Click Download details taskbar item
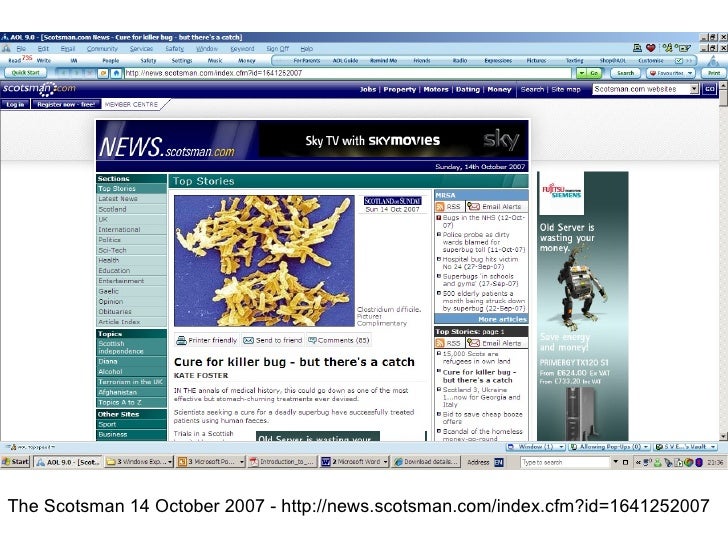 [426, 462]
